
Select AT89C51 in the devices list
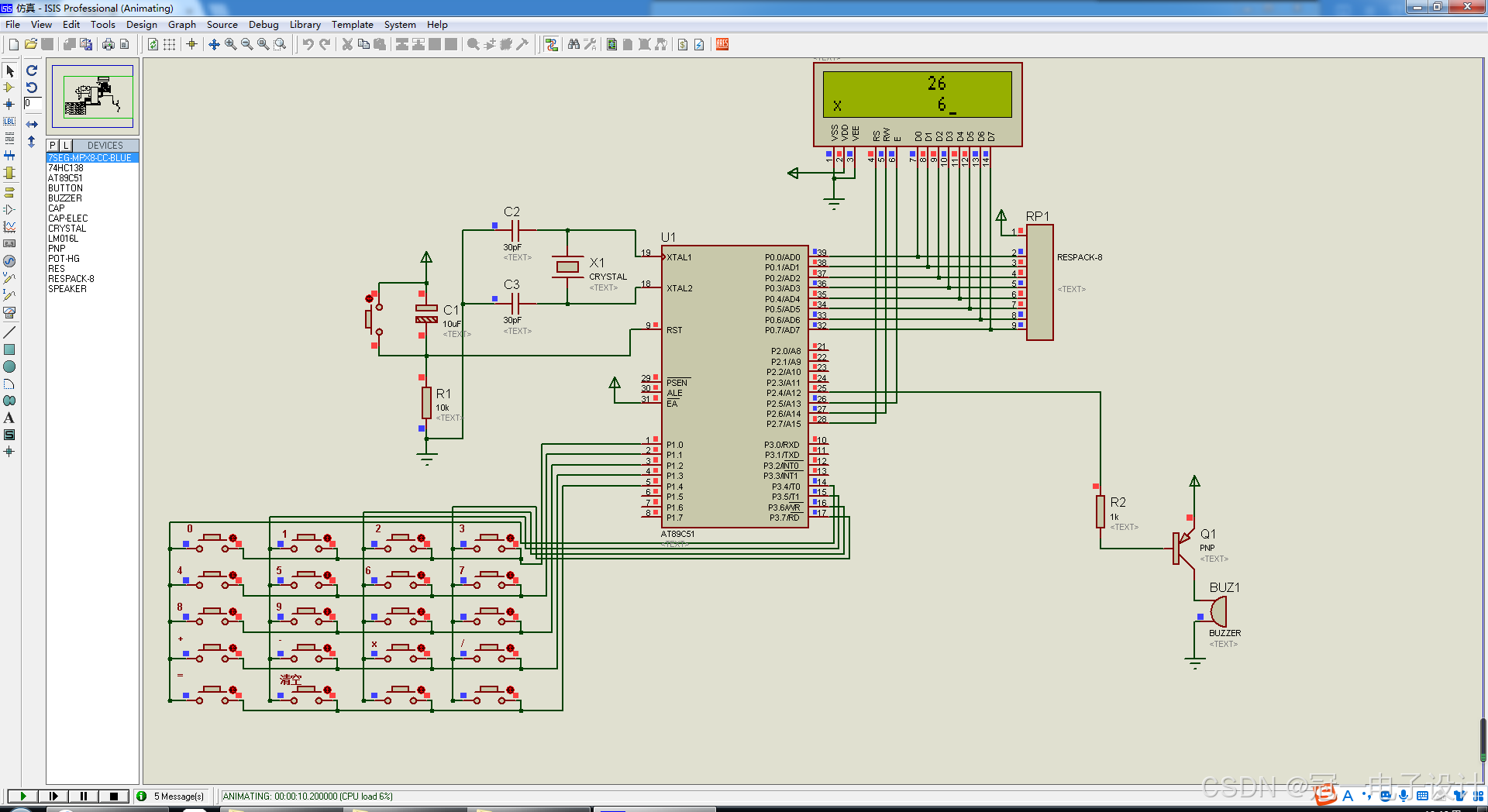[65, 178]
